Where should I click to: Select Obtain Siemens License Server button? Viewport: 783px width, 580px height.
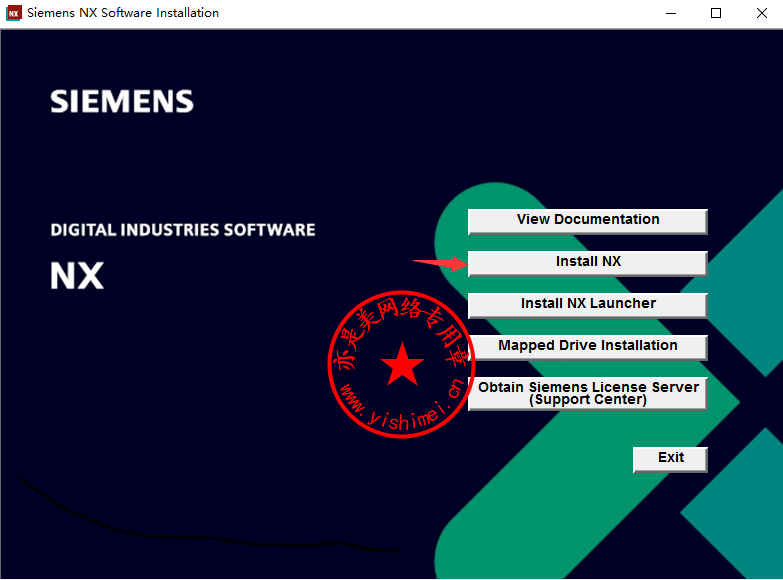click(x=588, y=394)
